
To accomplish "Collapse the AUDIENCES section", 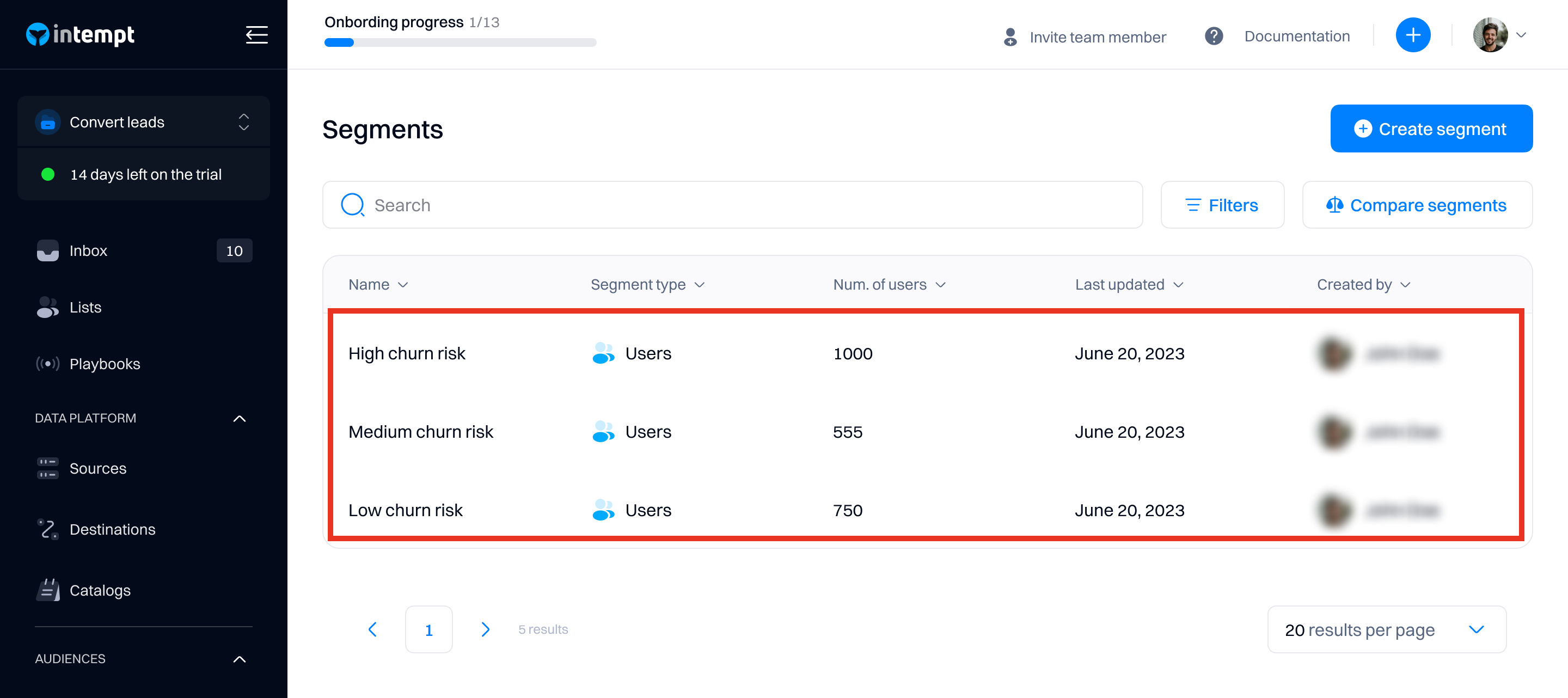I will click(x=239, y=659).
